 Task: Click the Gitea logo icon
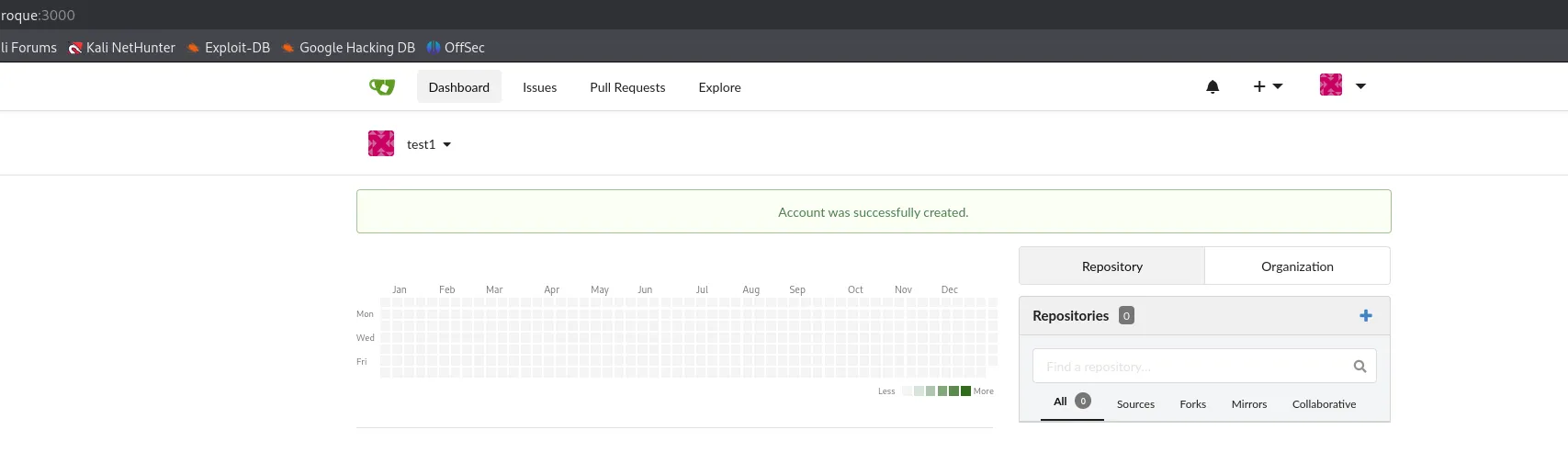[382, 86]
